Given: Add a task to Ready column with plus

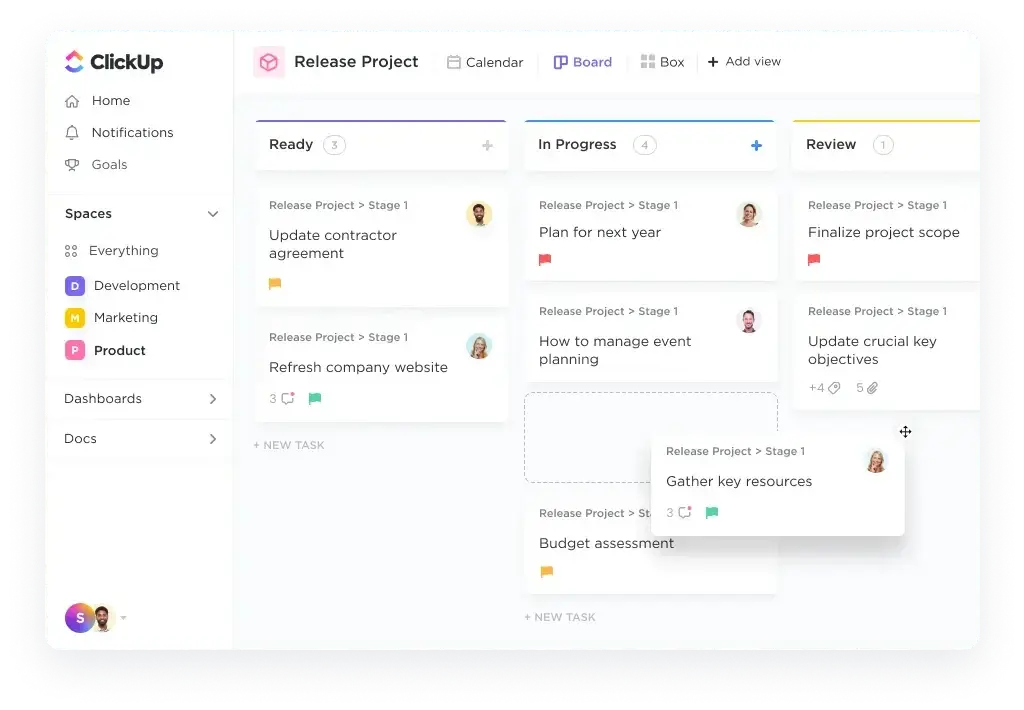Looking at the screenshot, I should tap(487, 146).
